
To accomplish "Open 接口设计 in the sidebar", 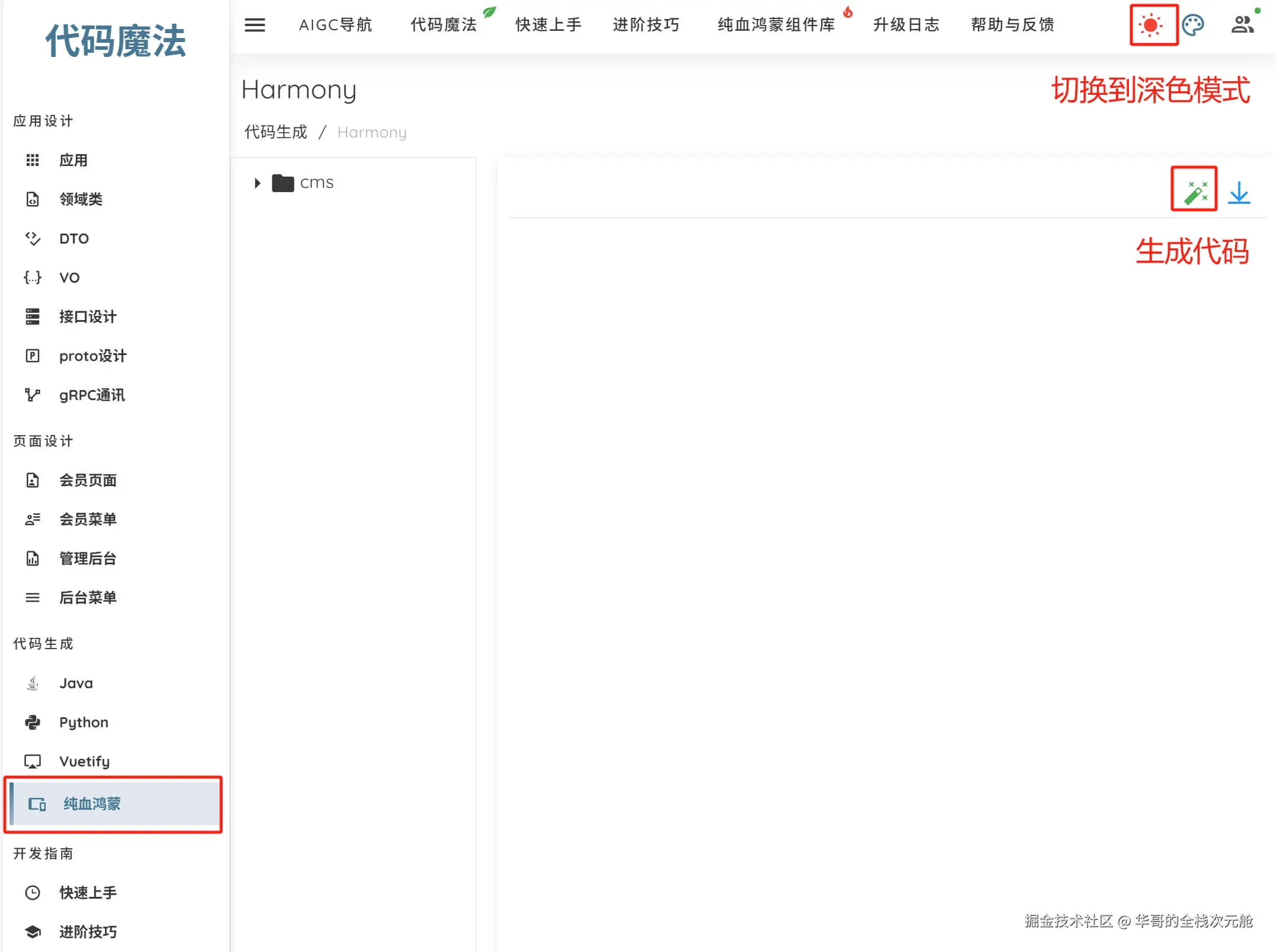I will [88, 317].
